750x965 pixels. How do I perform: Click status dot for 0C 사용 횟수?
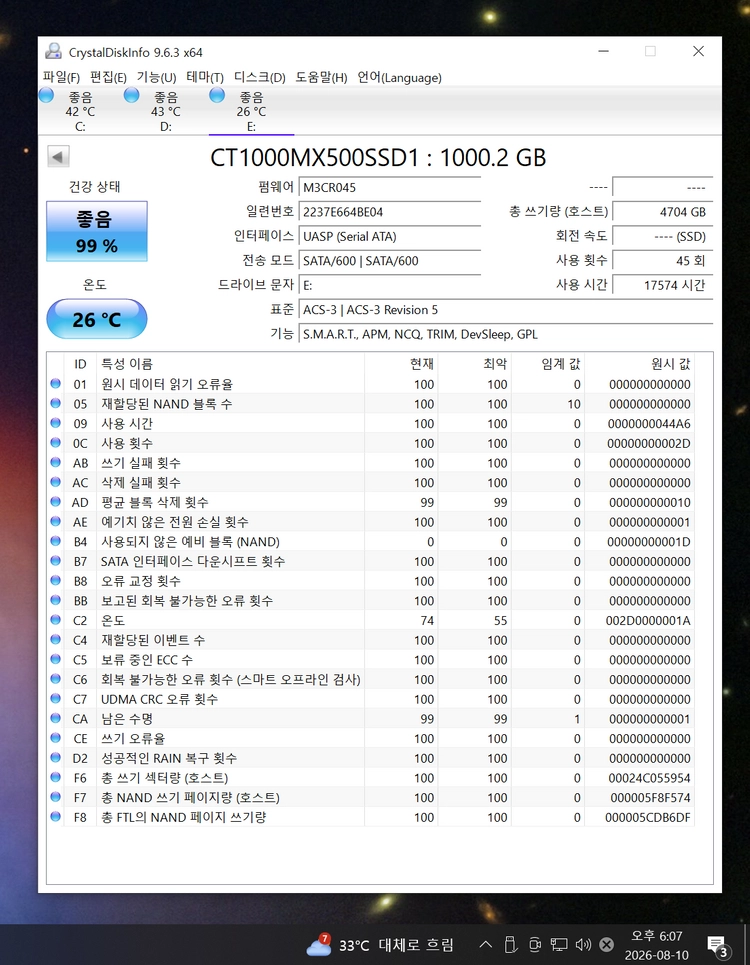coord(55,442)
